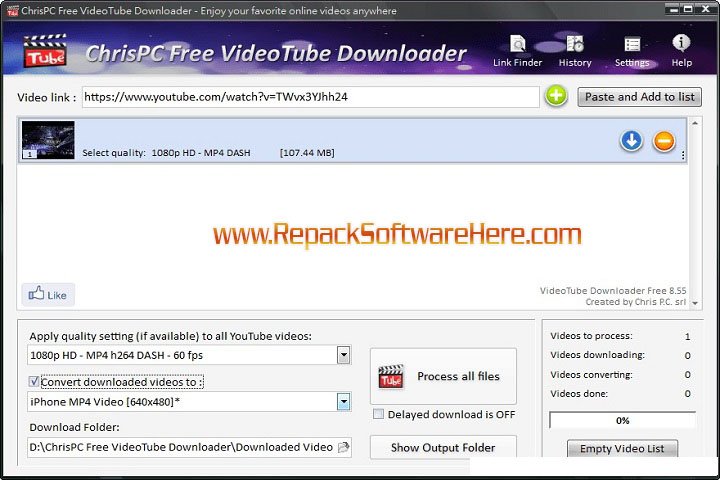Click the Videos downloading label
The height and width of the screenshot is (480, 720).
(597, 355)
